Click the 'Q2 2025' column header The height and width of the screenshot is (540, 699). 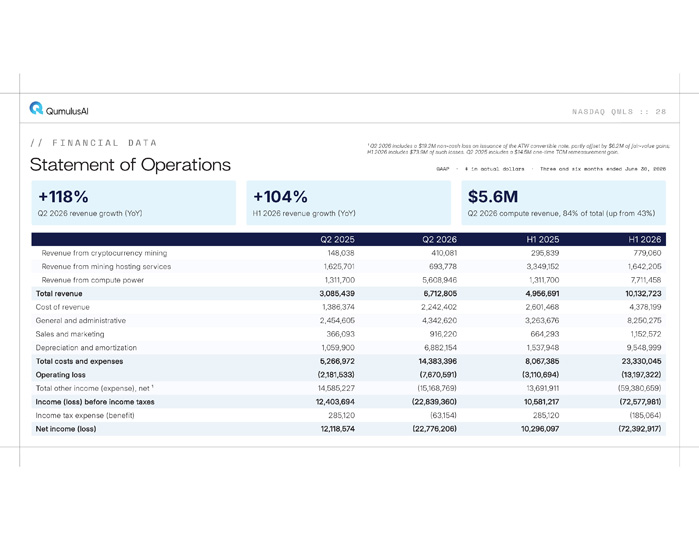pyautogui.click(x=337, y=239)
